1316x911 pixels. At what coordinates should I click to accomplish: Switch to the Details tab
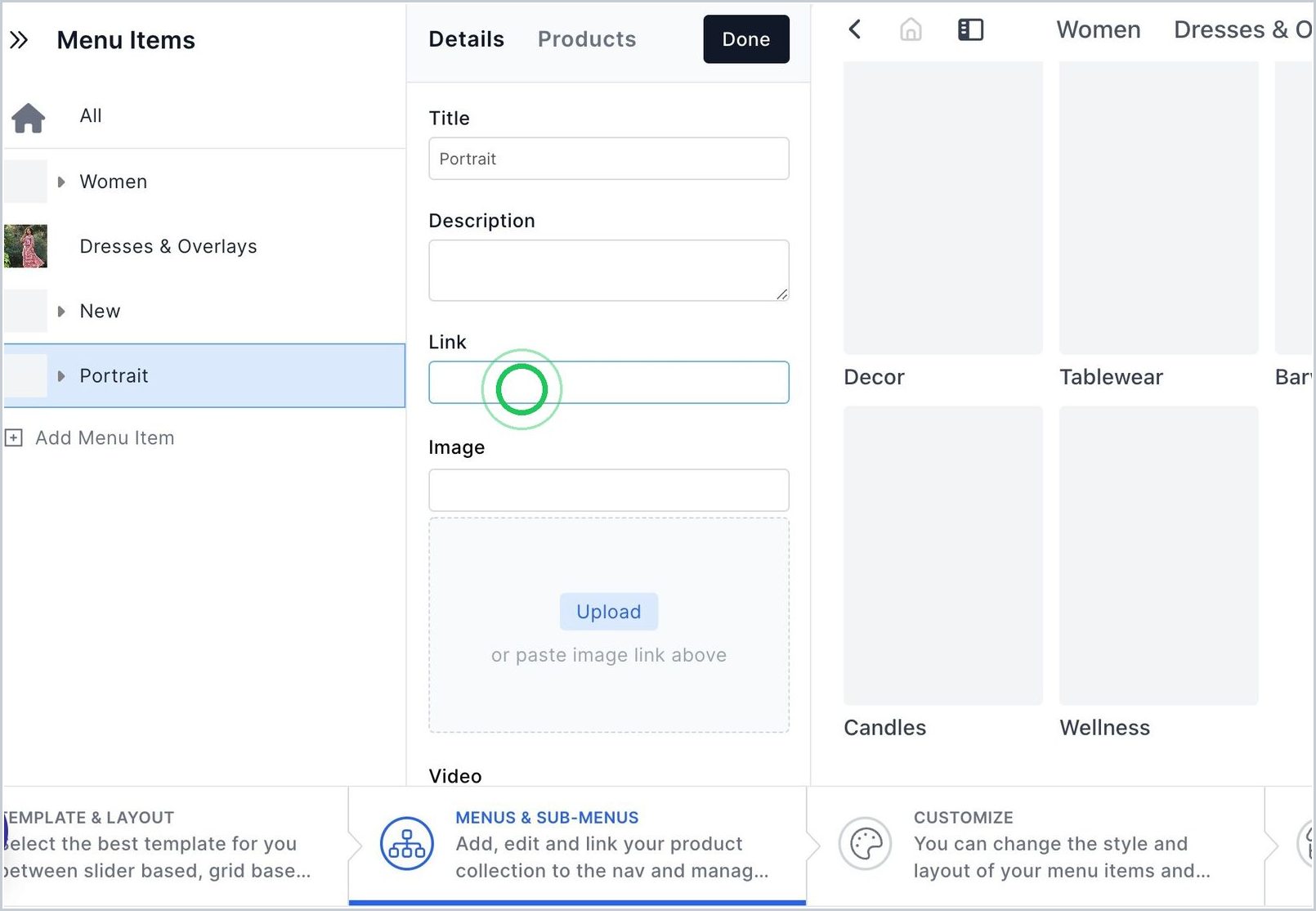[x=466, y=39]
